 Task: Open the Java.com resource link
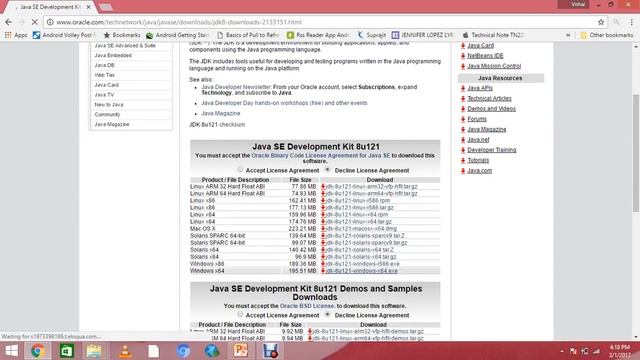tap(480, 171)
